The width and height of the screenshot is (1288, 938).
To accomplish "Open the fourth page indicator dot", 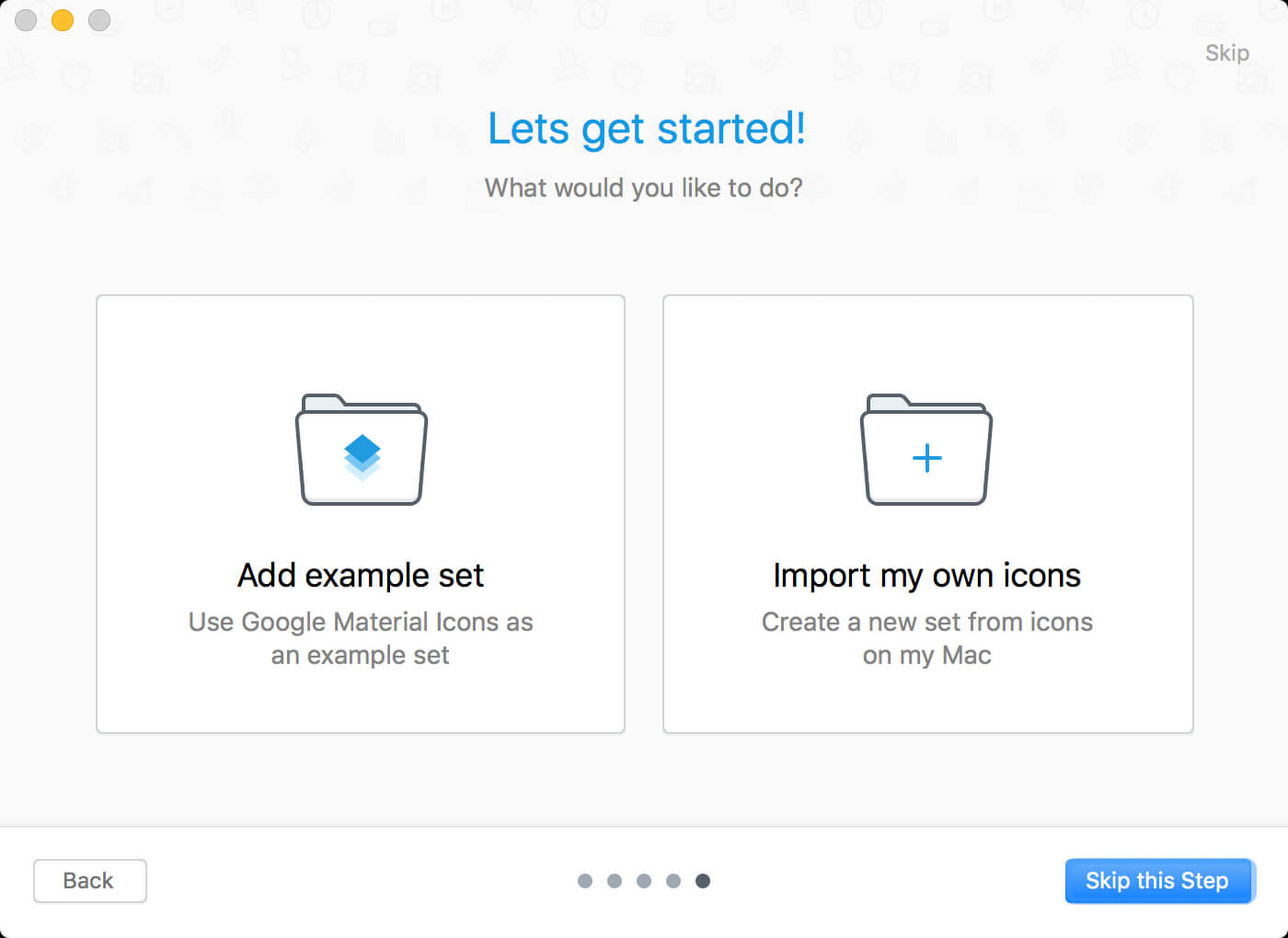I will [673, 881].
